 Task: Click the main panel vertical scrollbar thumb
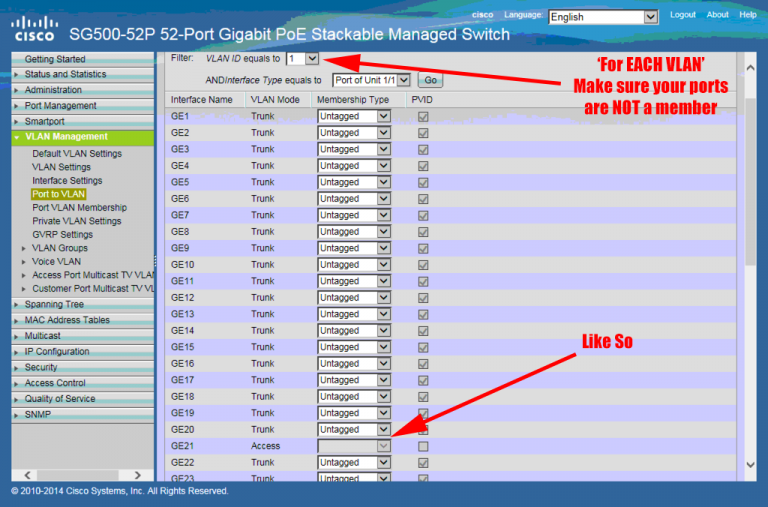tap(750, 181)
